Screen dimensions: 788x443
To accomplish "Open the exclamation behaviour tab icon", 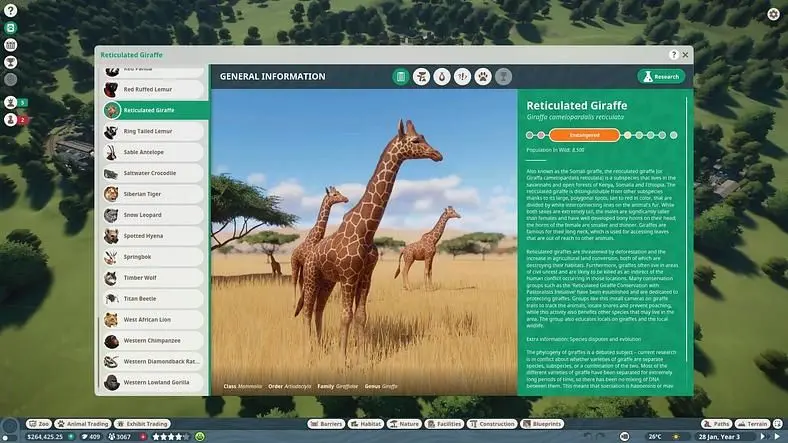I will (462, 77).
